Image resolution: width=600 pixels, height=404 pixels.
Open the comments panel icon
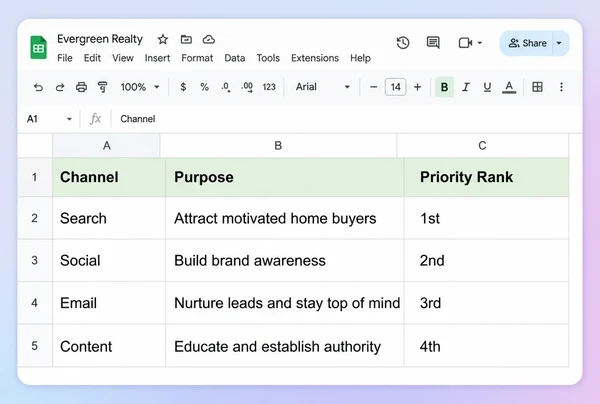[433, 42]
